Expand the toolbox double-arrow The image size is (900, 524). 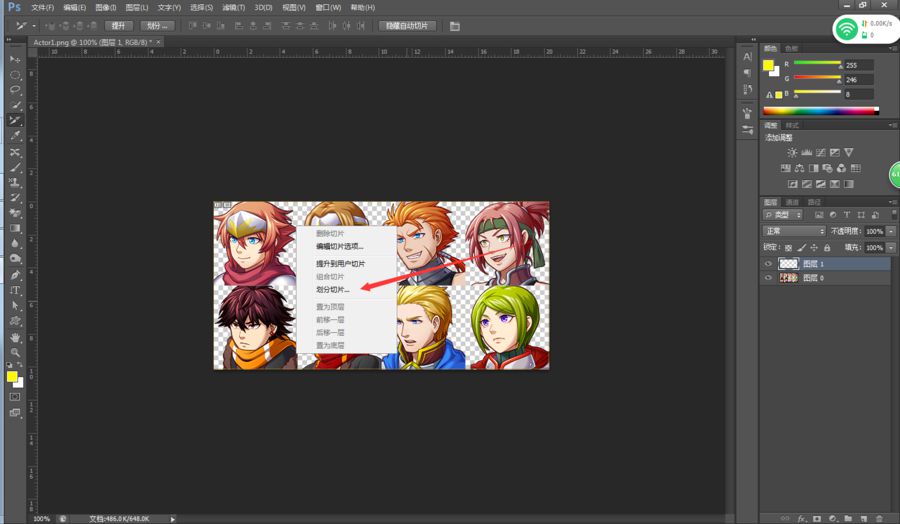pyautogui.click(x=9, y=40)
